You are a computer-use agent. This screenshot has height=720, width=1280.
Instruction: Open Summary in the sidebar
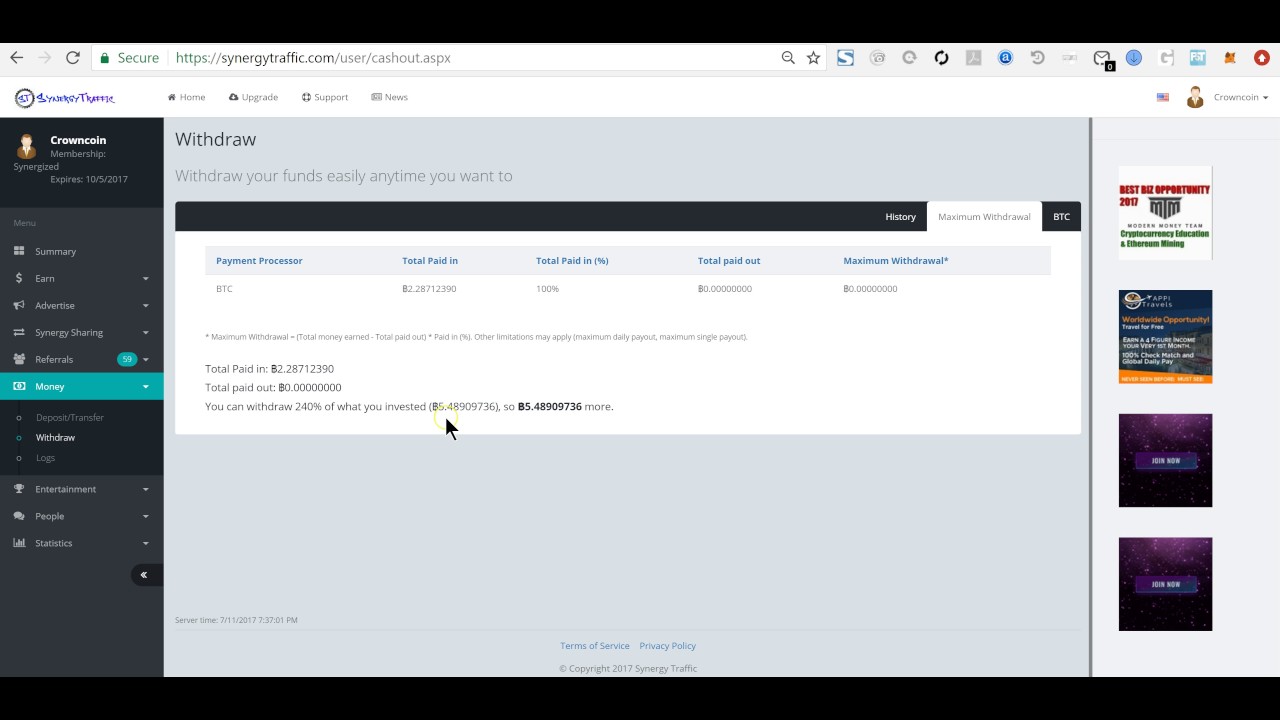tap(82, 252)
